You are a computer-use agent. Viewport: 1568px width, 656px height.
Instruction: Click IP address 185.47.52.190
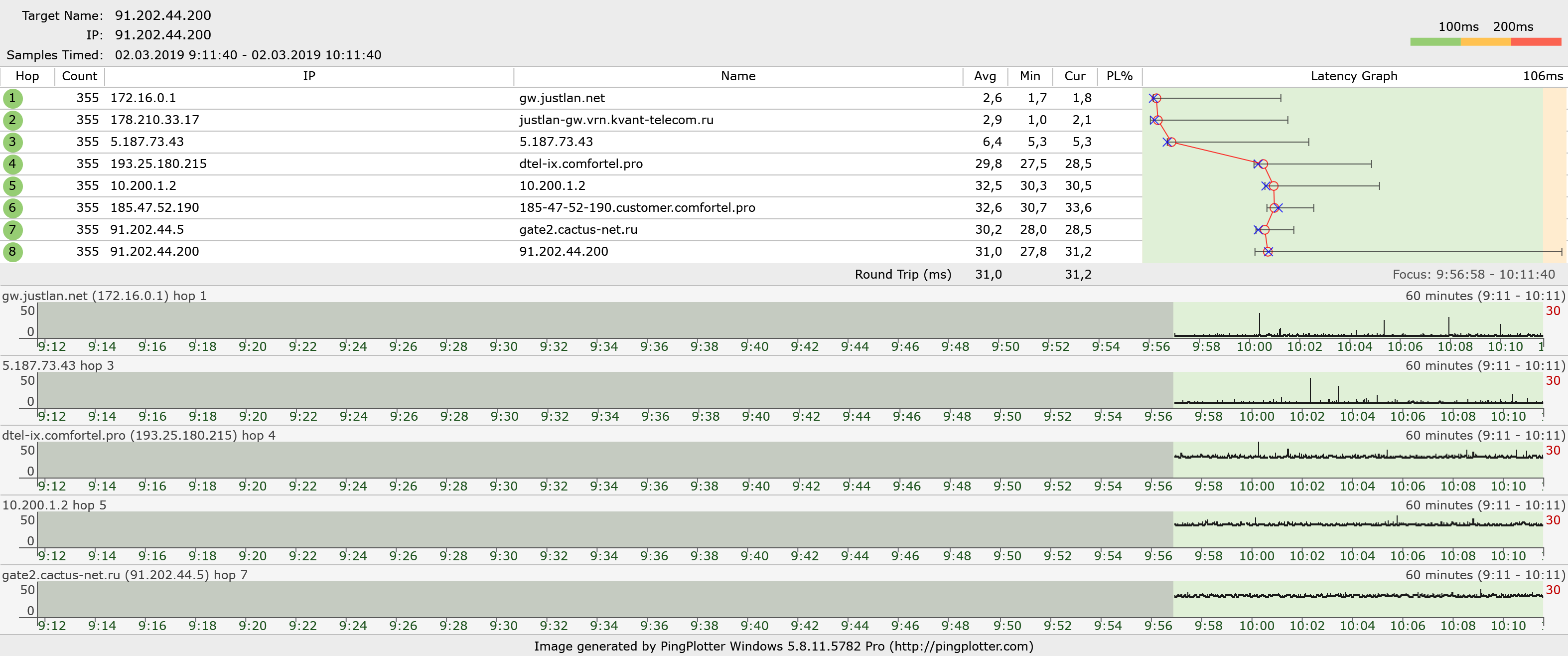pos(154,208)
